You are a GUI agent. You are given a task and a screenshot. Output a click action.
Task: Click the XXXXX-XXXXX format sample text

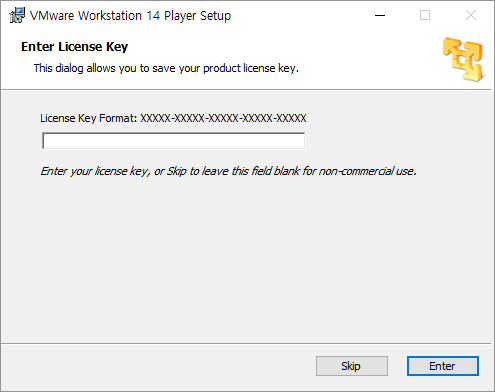click(223, 118)
